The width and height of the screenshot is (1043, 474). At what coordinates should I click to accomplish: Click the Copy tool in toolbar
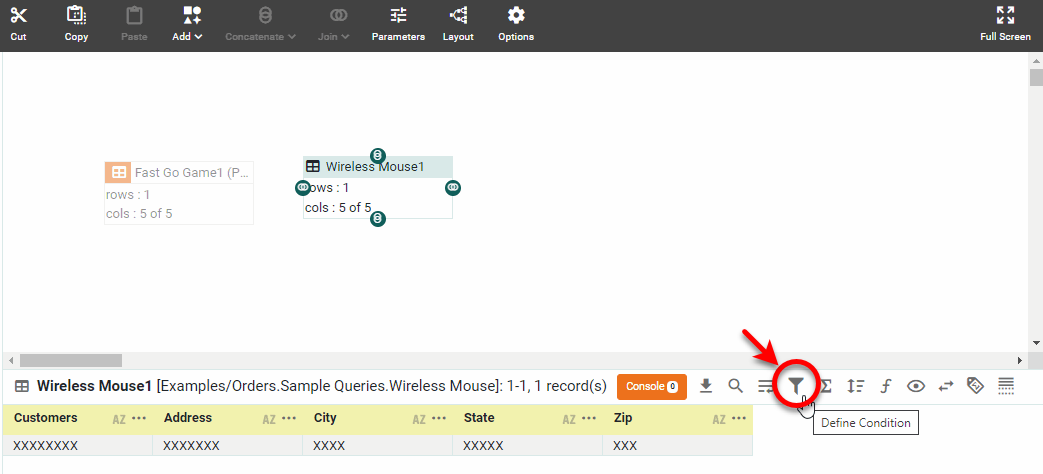(76, 22)
